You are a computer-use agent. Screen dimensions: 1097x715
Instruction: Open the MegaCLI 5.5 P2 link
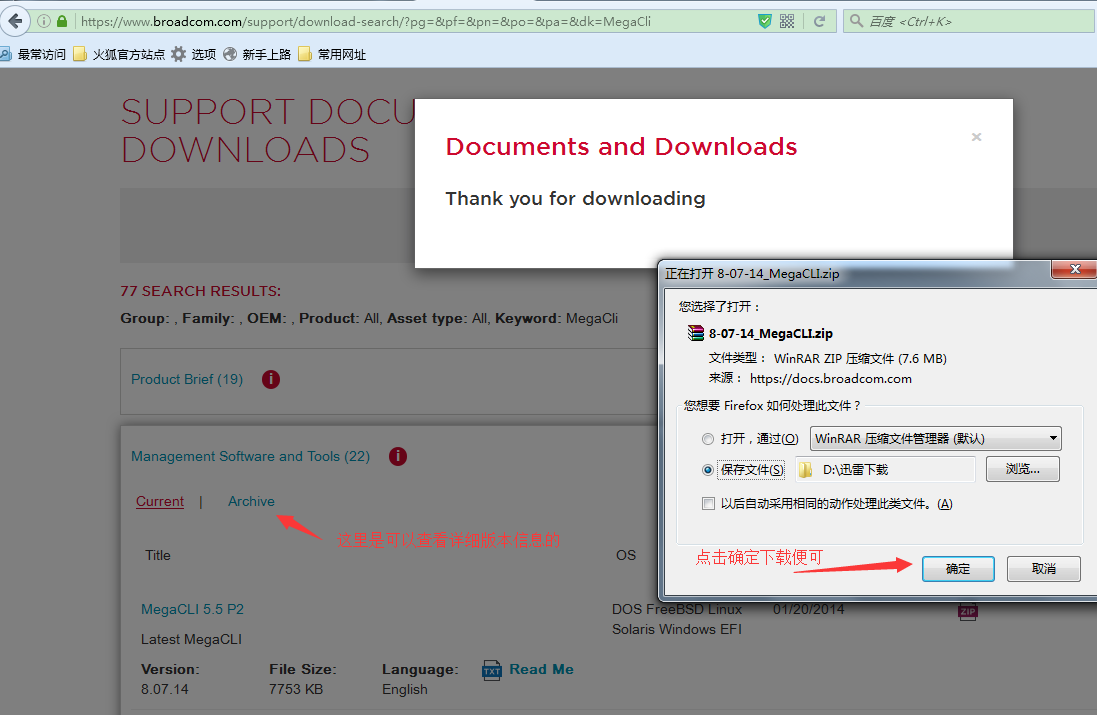click(x=192, y=609)
